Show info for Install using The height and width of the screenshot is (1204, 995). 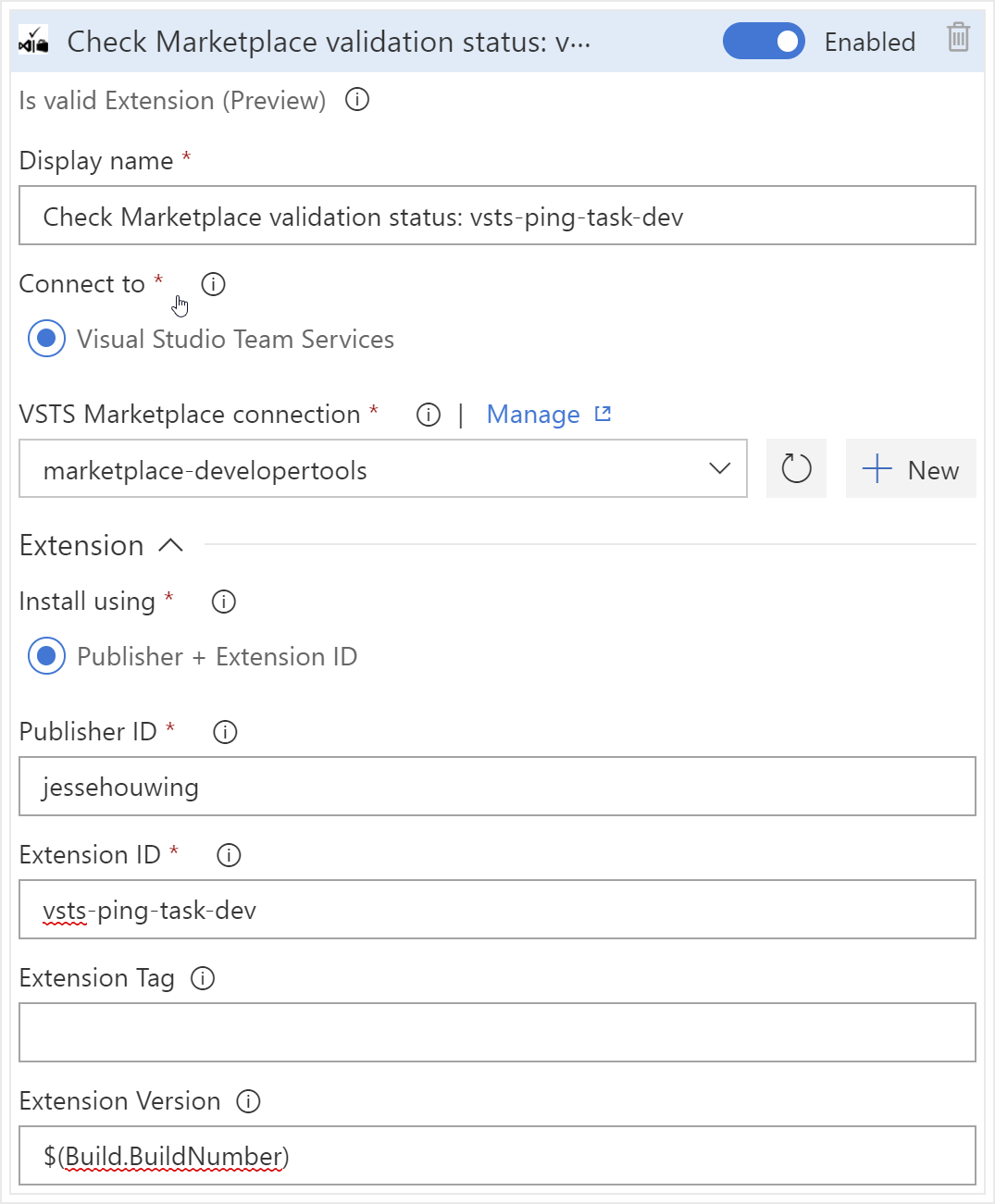(x=224, y=602)
